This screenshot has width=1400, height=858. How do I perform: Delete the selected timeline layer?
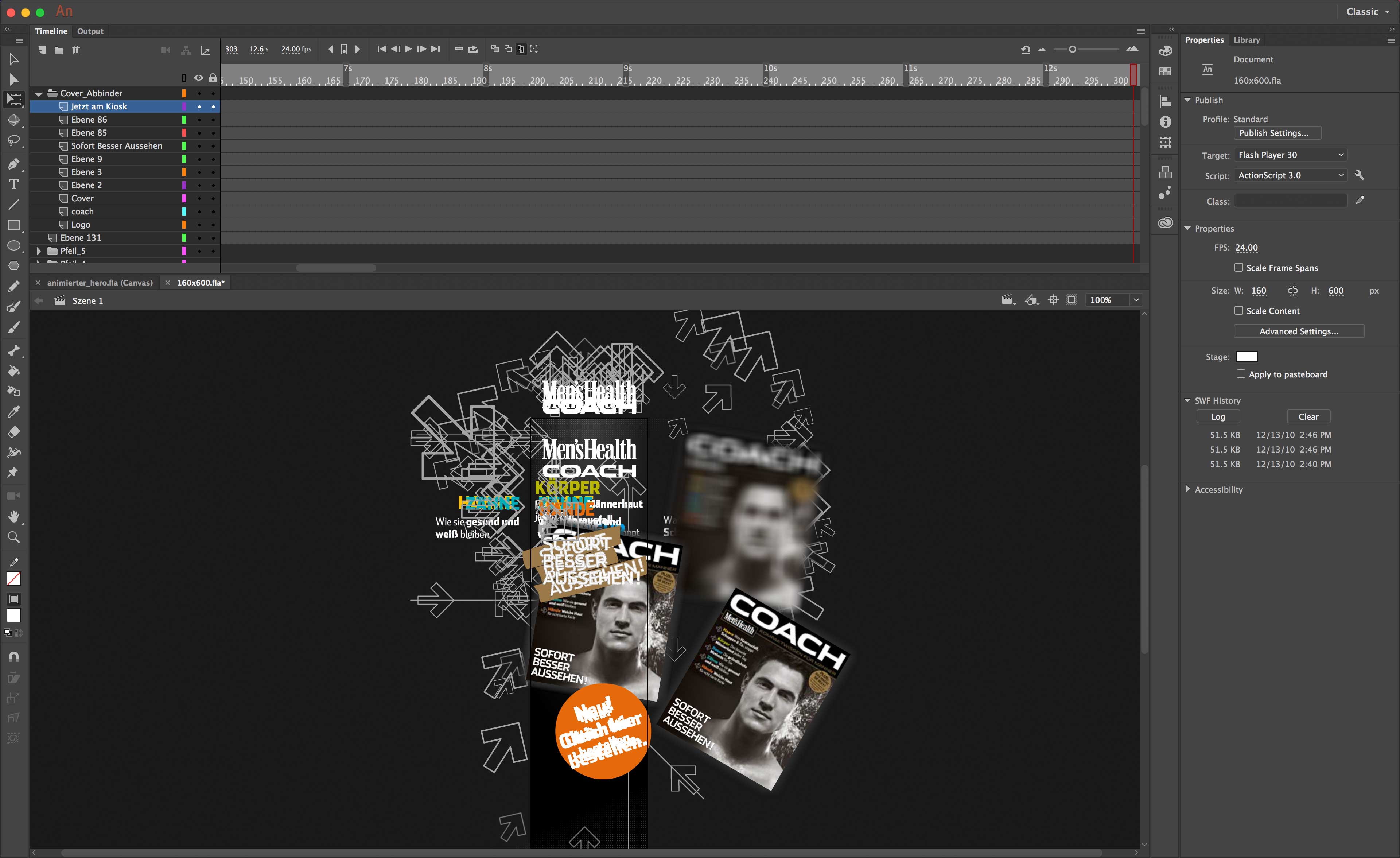coord(76,50)
